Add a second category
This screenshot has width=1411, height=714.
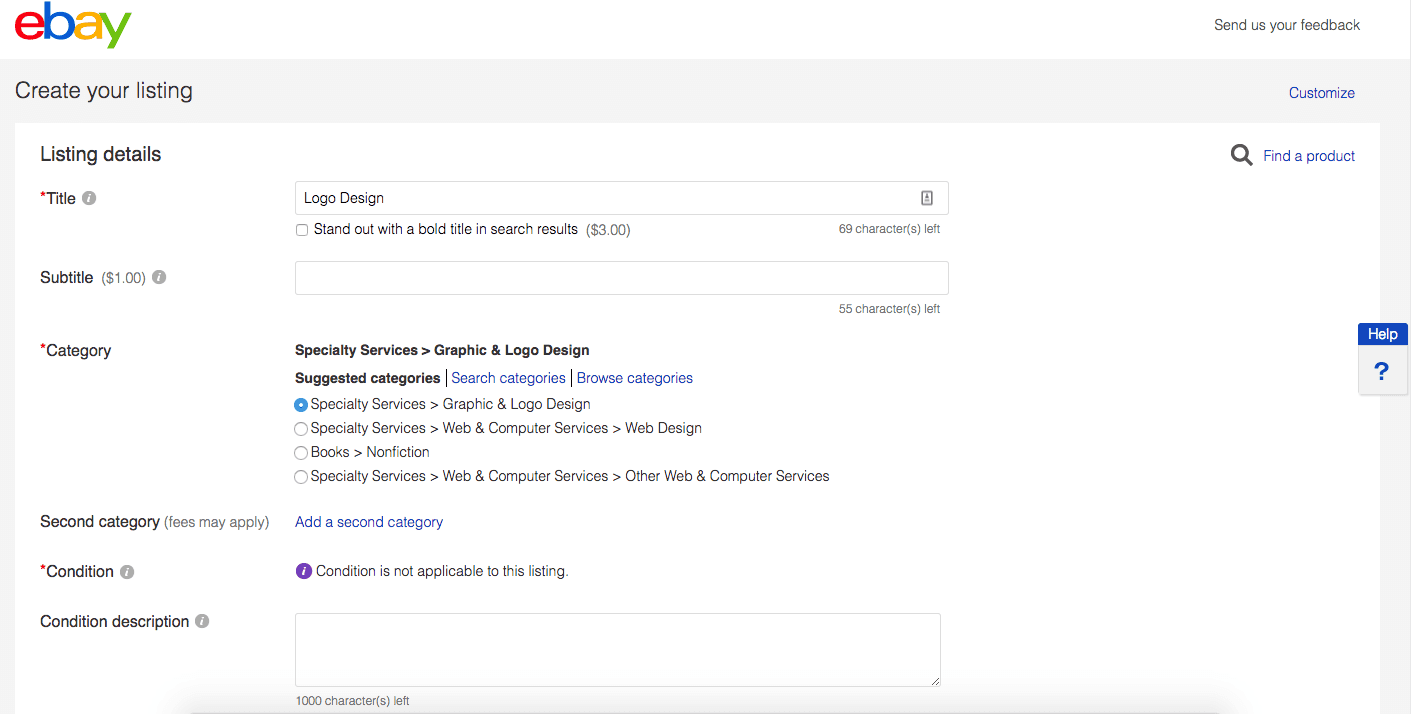point(368,521)
